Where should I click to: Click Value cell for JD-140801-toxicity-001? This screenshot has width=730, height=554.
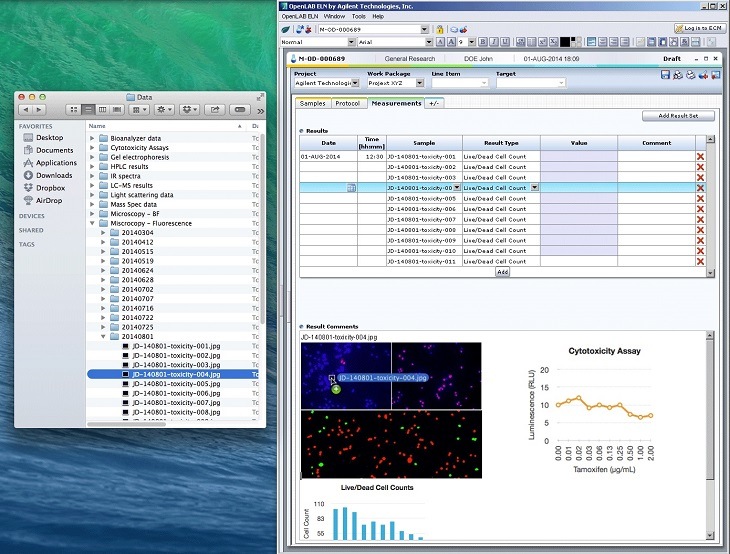579,156
